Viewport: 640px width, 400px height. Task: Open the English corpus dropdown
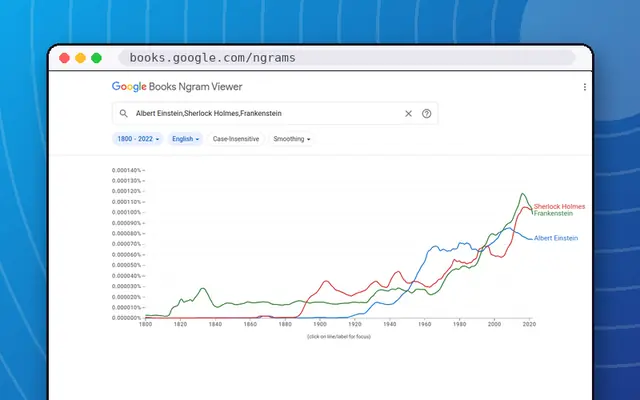[185, 139]
